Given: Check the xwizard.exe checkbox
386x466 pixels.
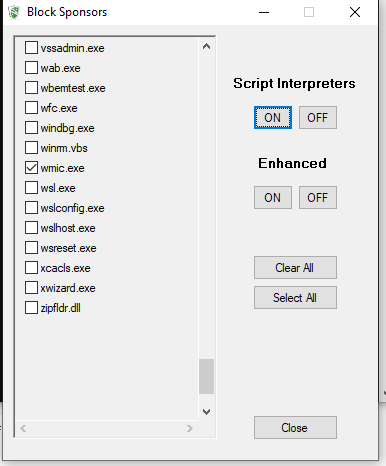Looking at the screenshot, I should coord(31,288).
